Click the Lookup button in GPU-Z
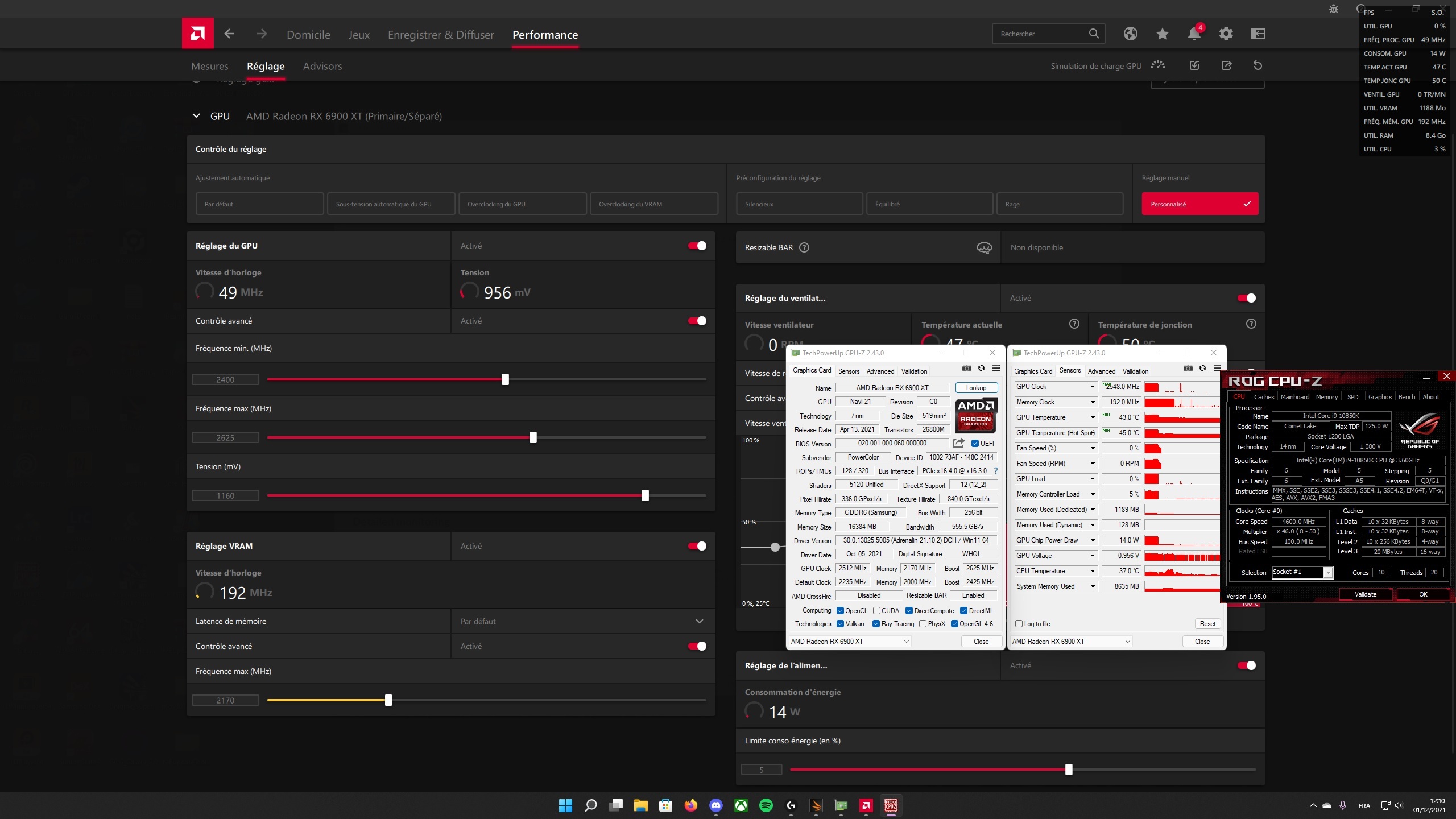This screenshot has width=1456, height=819. tap(976, 388)
